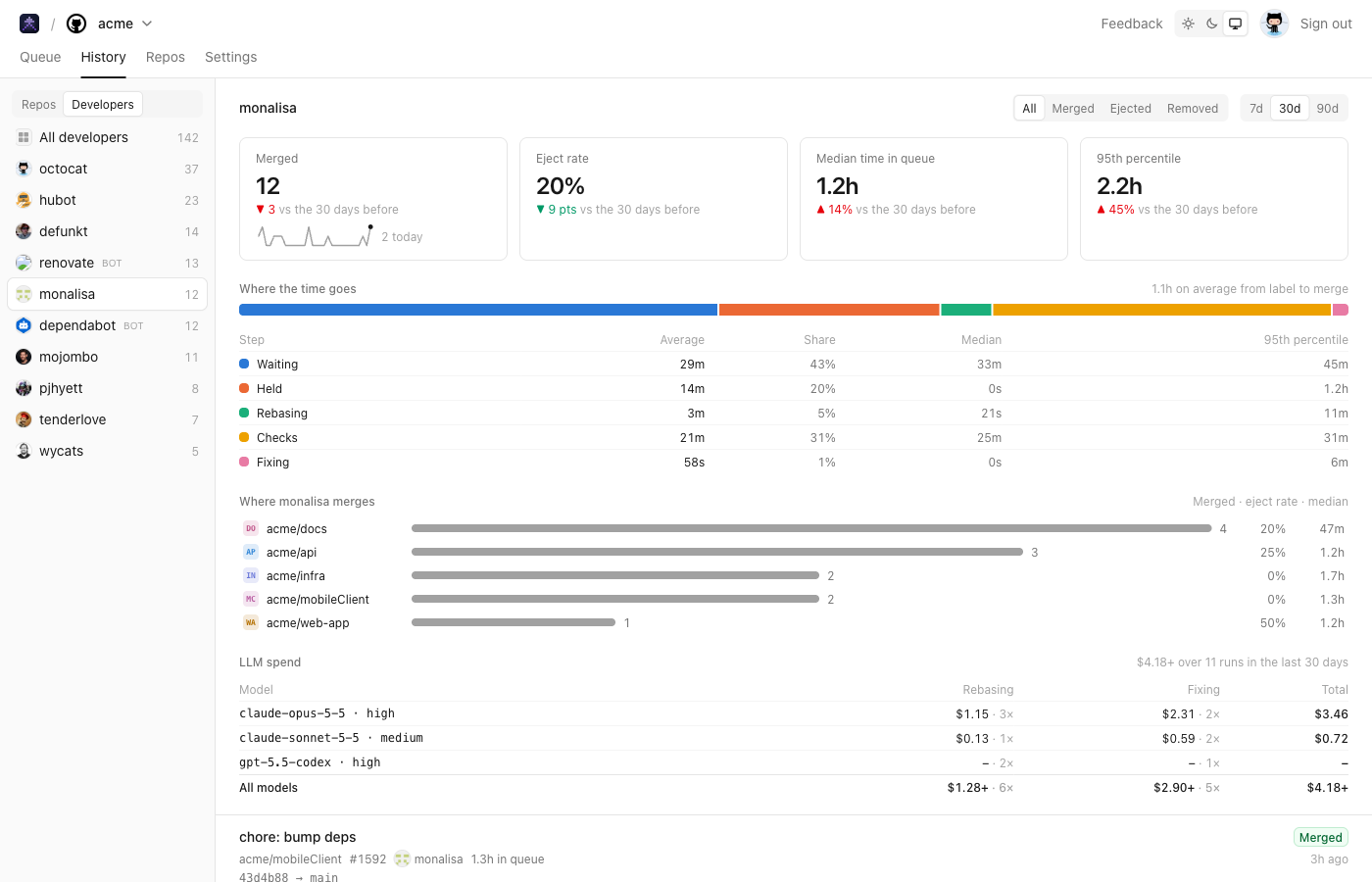Switch to light theme sun icon
Screen dimensions: 1372x882
click(1188, 24)
